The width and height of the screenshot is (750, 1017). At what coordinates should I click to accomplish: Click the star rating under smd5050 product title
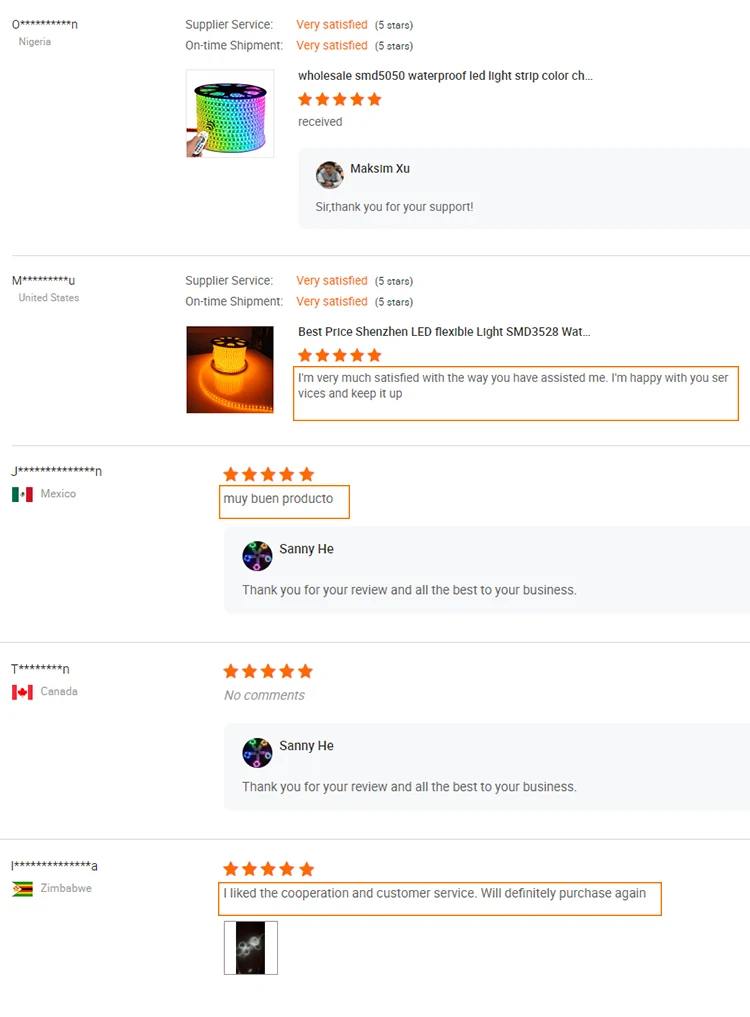coord(339,99)
